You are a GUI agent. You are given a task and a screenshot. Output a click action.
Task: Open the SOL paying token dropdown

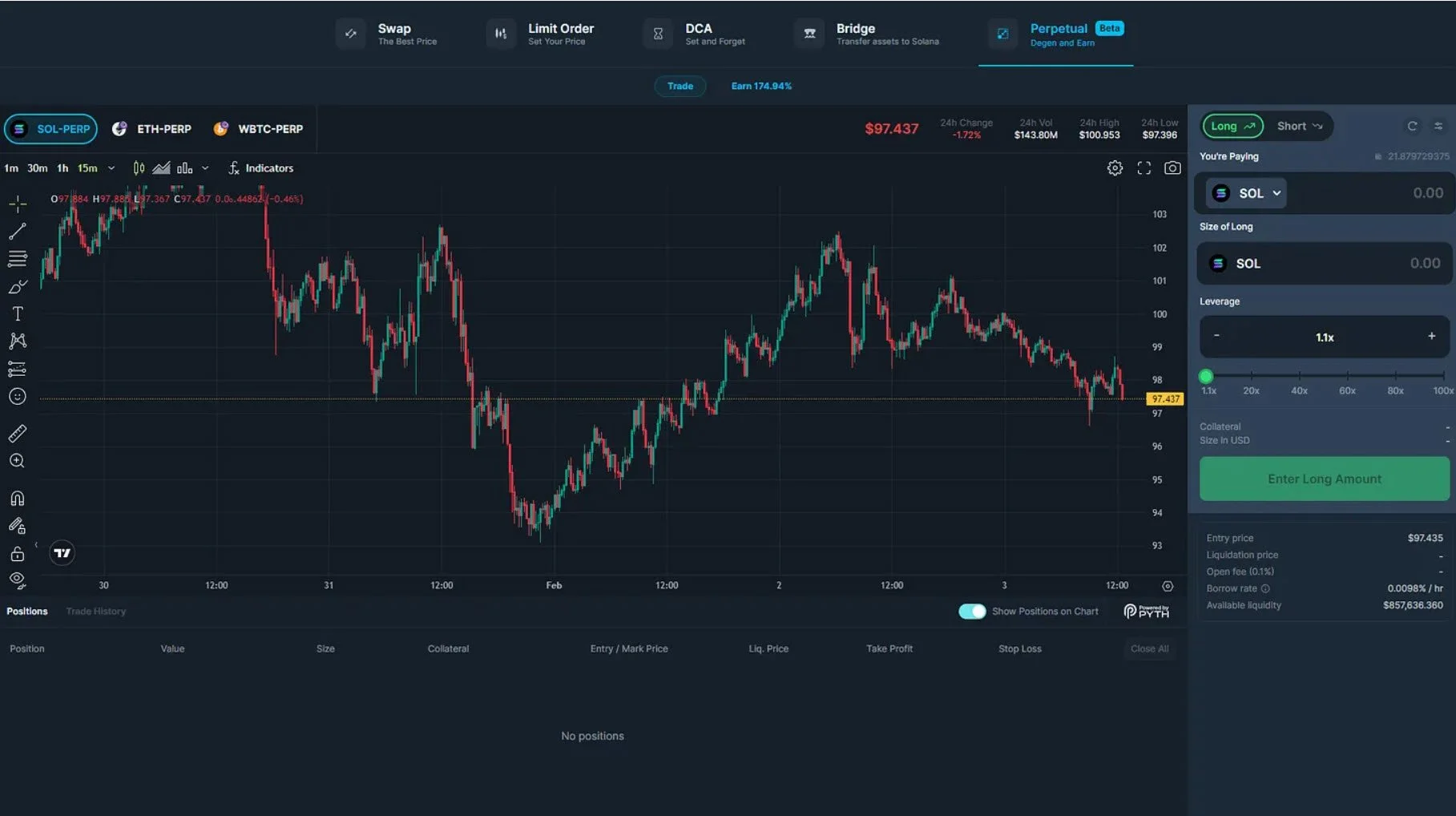1246,193
